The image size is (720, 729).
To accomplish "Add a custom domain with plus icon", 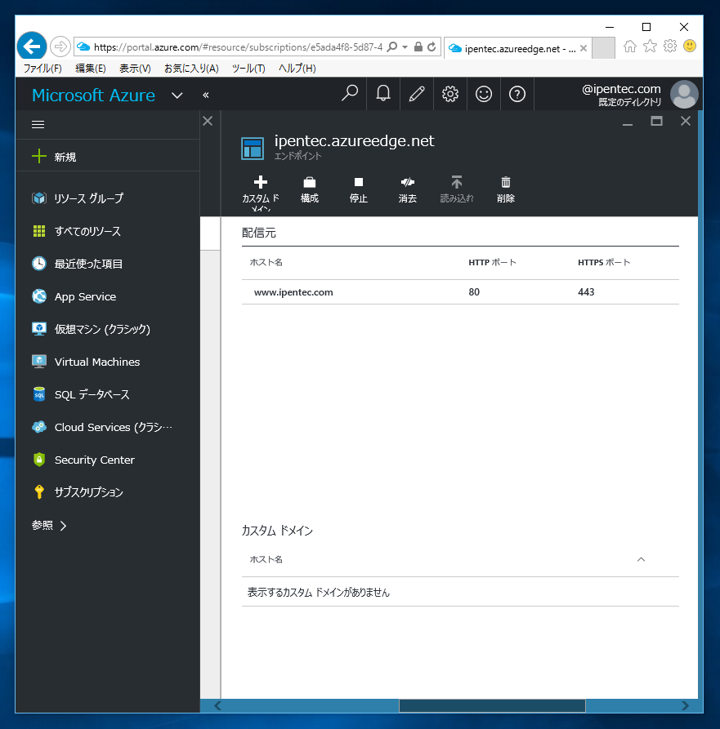I will click(260, 192).
